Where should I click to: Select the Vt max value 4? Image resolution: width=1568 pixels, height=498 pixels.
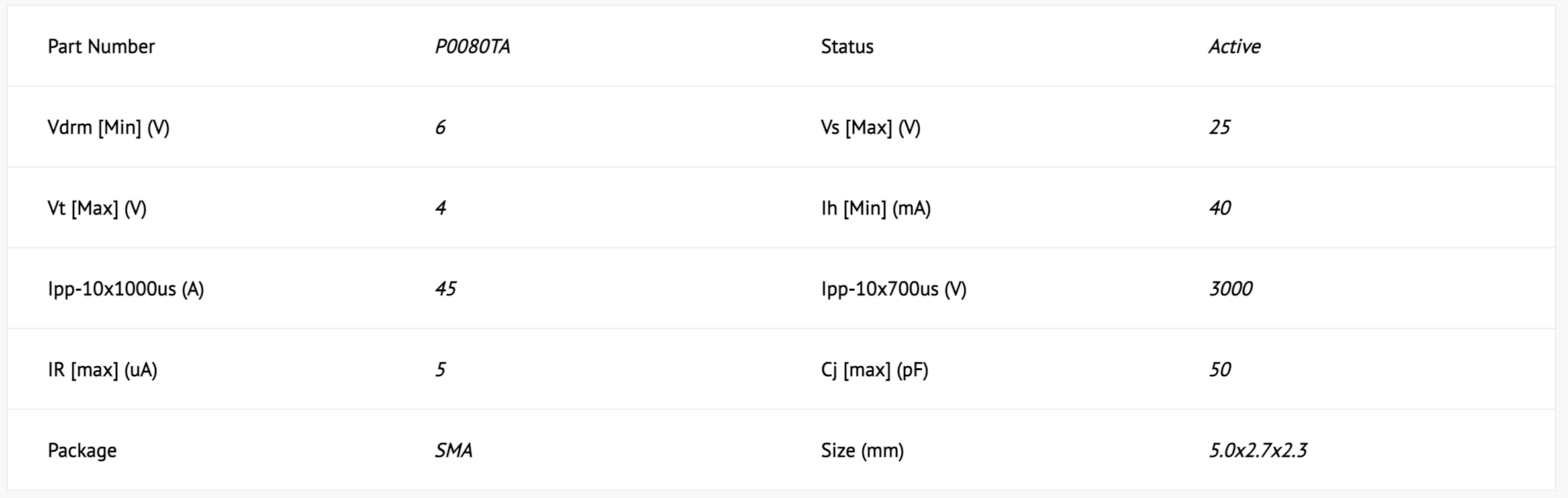click(440, 208)
